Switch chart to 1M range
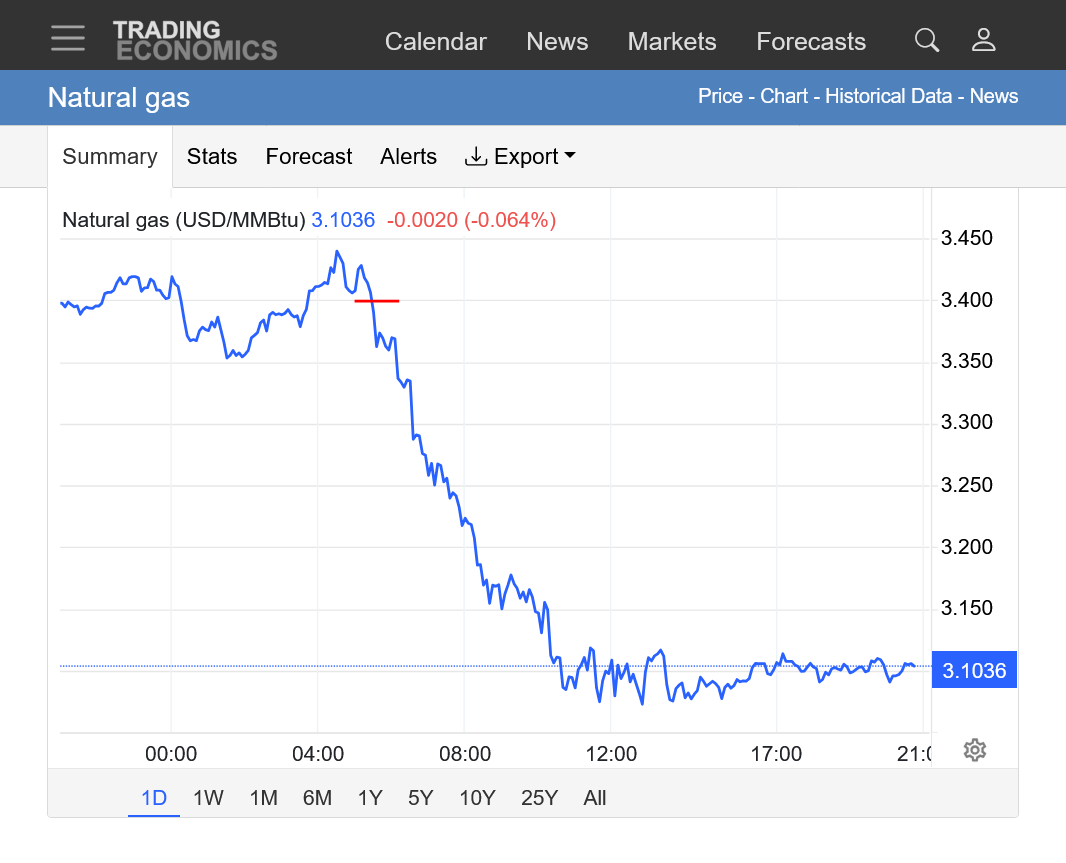 263,798
